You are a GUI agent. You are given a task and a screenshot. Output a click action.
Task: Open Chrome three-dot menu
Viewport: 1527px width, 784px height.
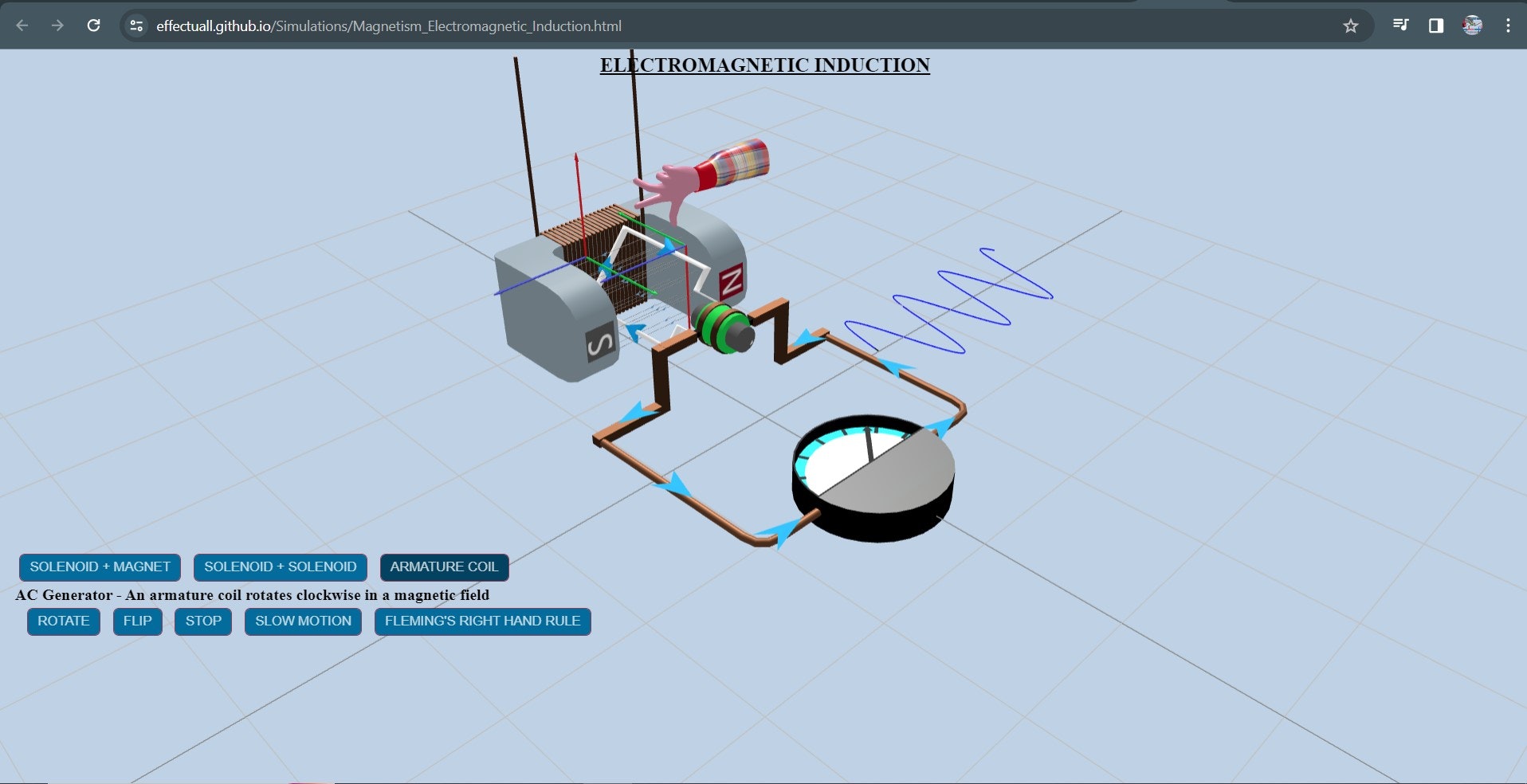pos(1508,25)
